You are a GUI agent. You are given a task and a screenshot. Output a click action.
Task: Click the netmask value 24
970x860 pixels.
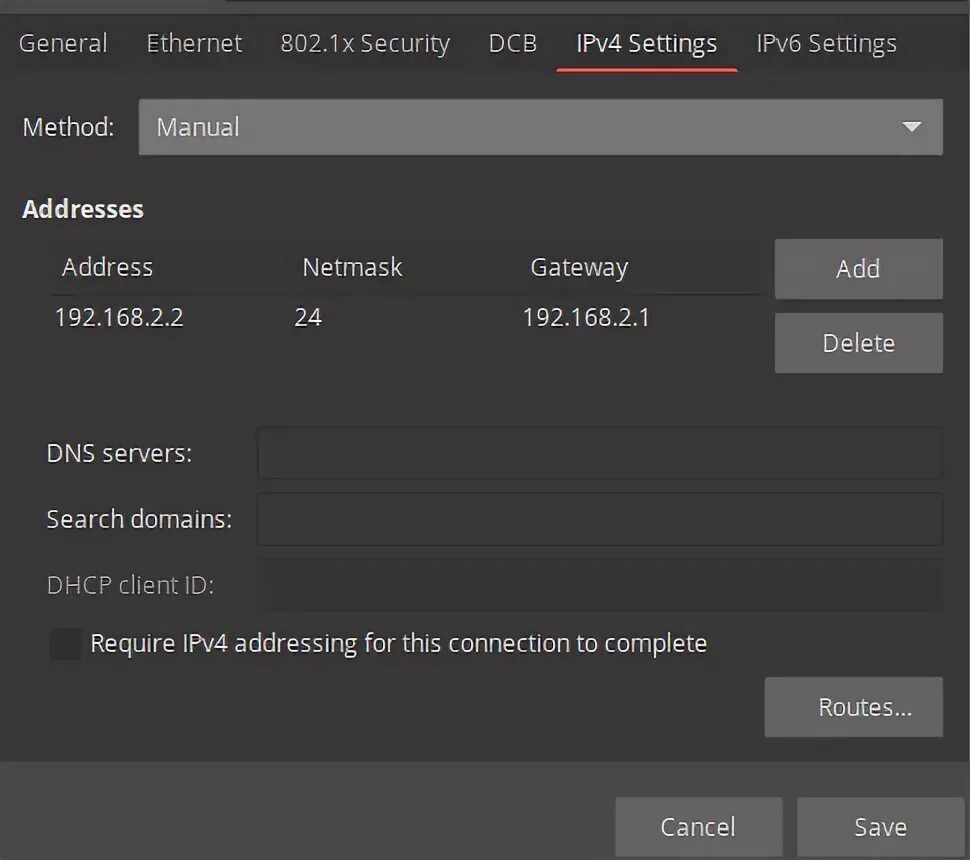(x=308, y=317)
